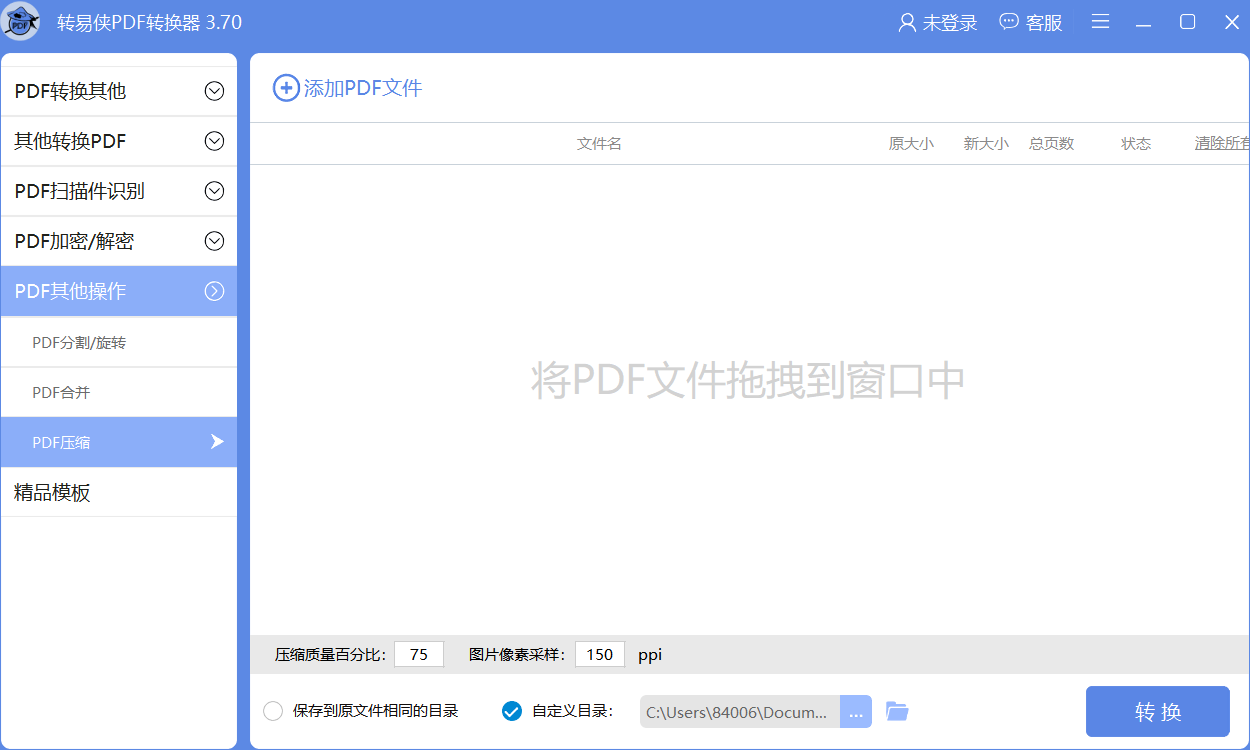Expand the PDF转换其他 chevron
The height and width of the screenshot is (750, 1250).
point(214,91)
